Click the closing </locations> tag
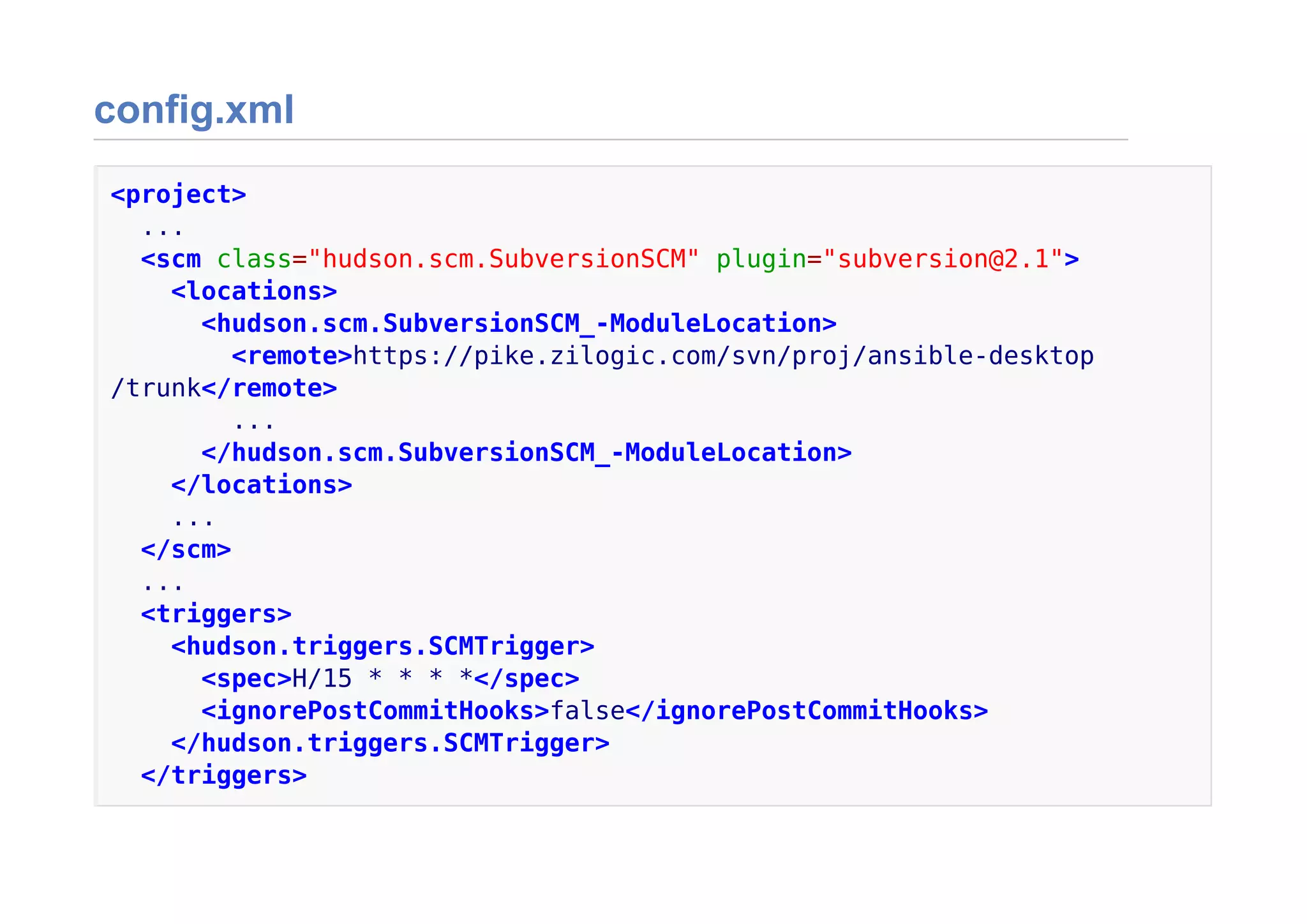Image resolution: width=1307 pixels, height=924 pixels. [262, 485]
